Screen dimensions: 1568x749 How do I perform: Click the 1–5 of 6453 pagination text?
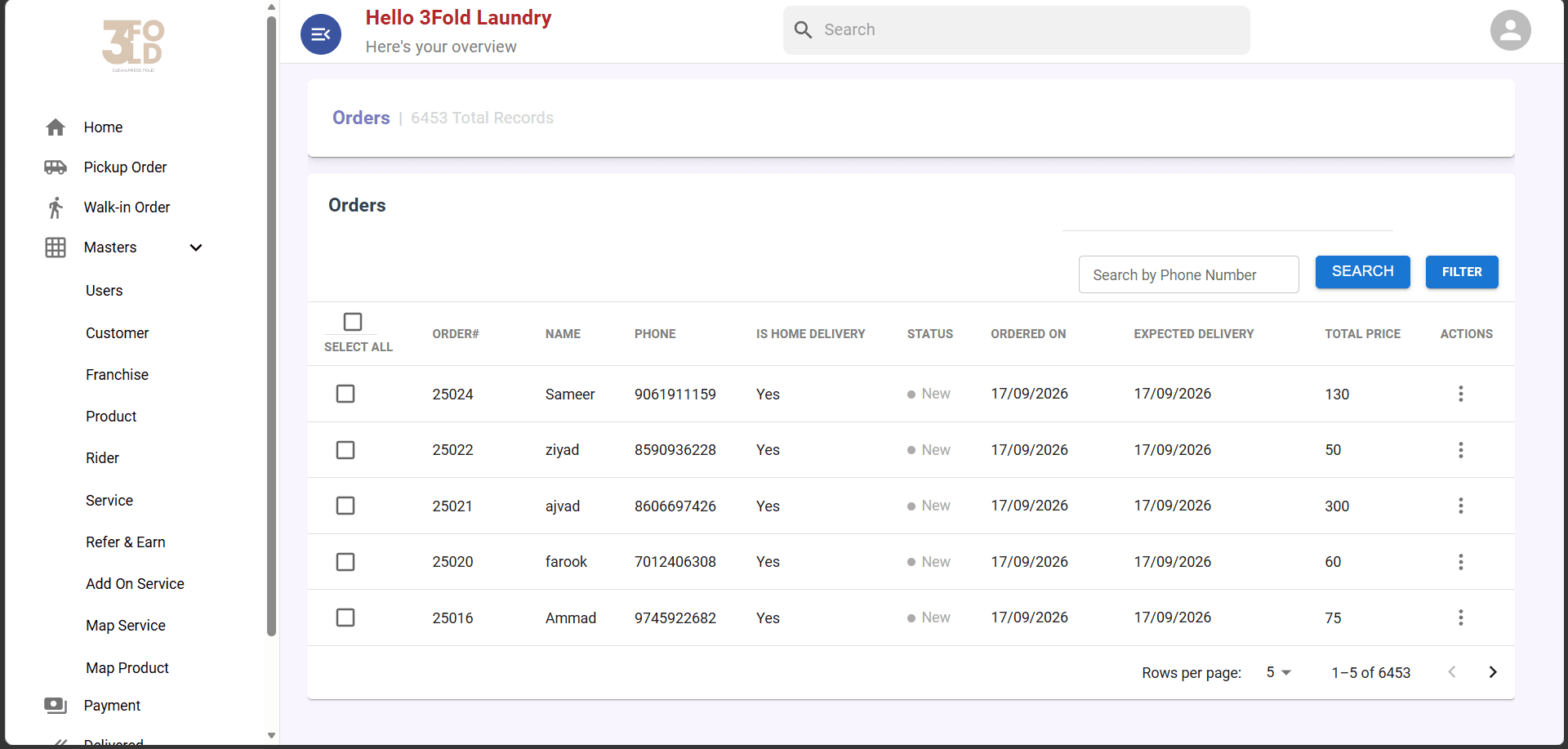pos(1371,673)
